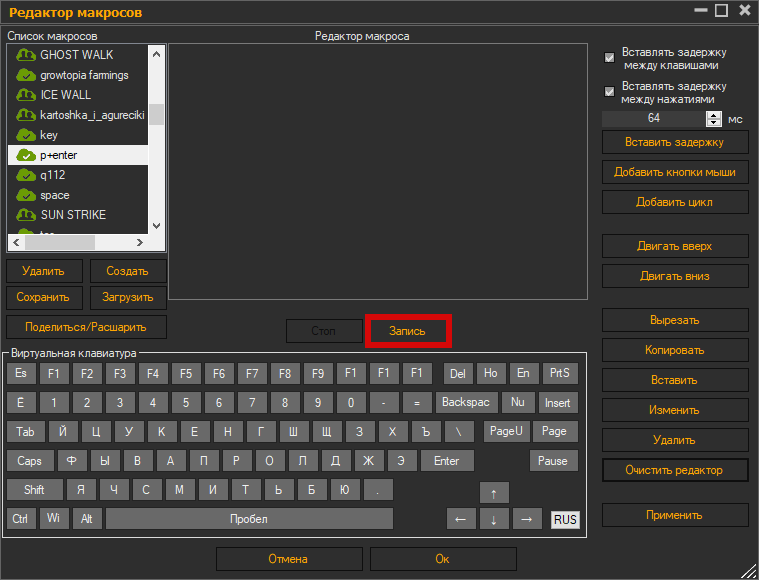Click Добавить цикл button
Viewport: 759px width, 580px height.
pos(675,202)
